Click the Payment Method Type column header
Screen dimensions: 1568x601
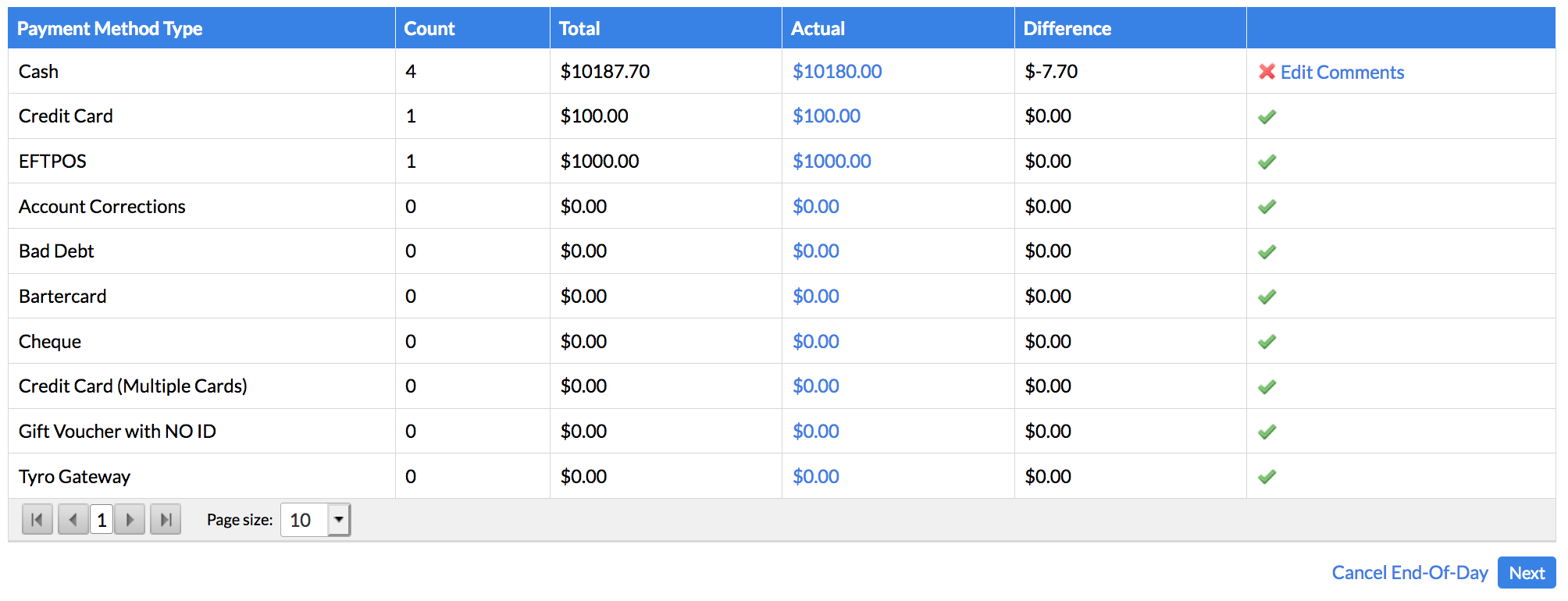tap(201, 29)
